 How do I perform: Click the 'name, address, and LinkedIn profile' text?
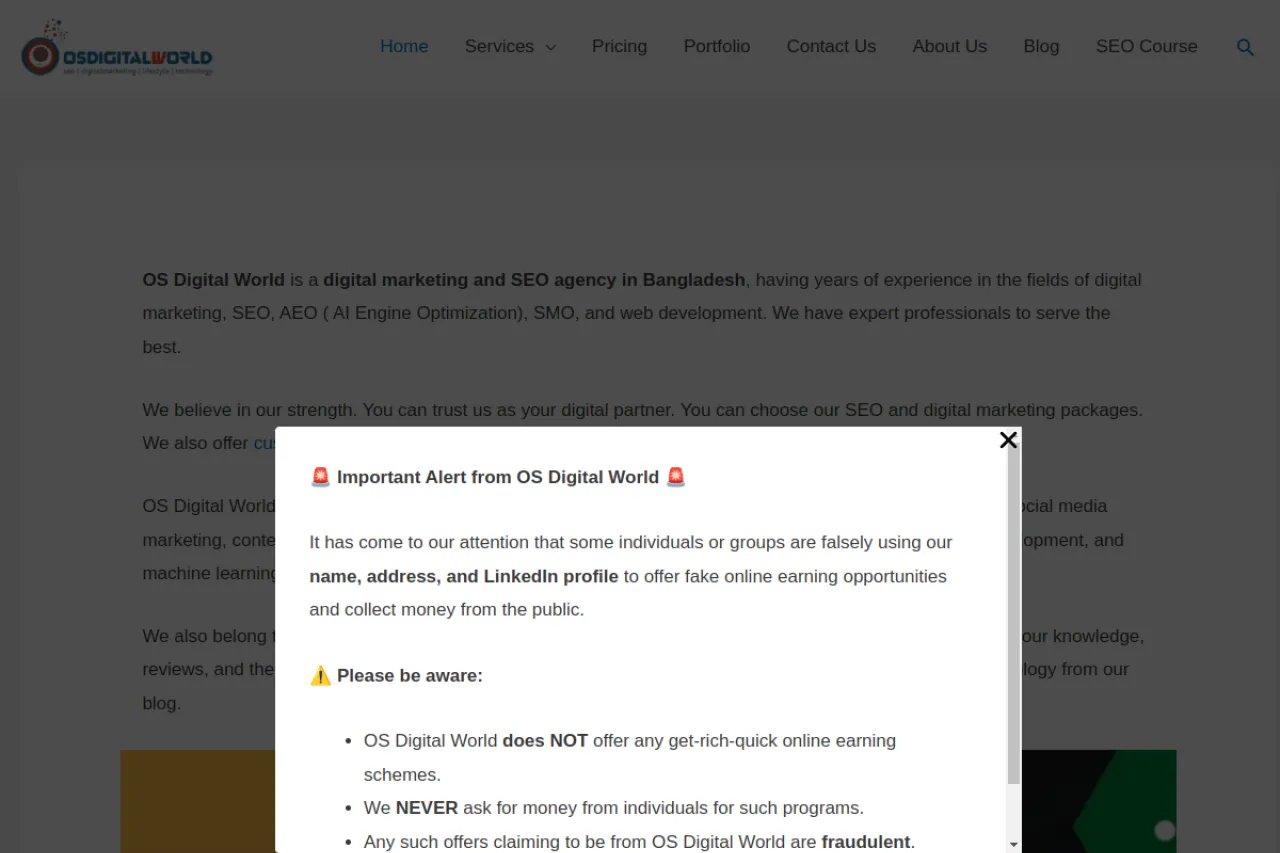tap(464, 576)
